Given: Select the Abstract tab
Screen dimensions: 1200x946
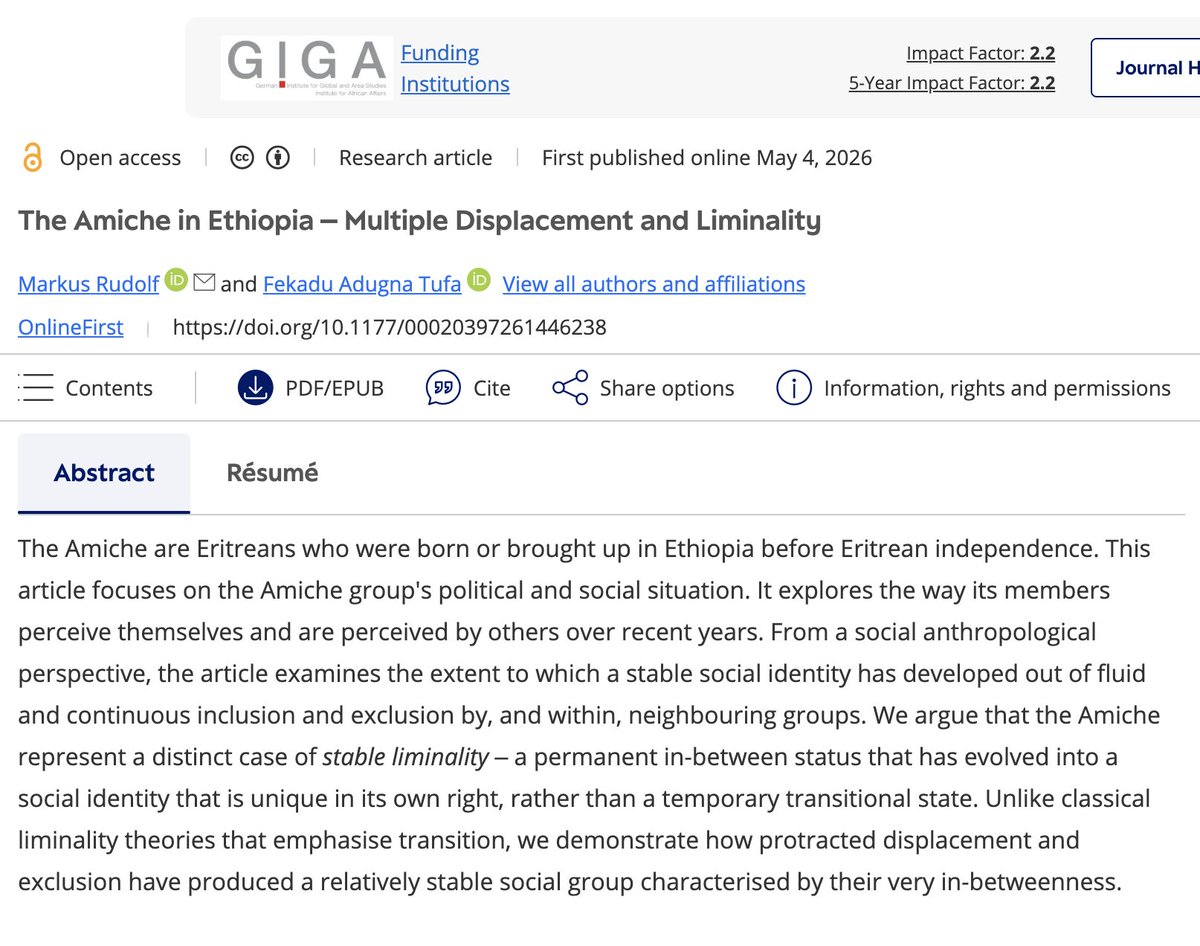Looking at the screenshot, I should (x=104, y=473).
